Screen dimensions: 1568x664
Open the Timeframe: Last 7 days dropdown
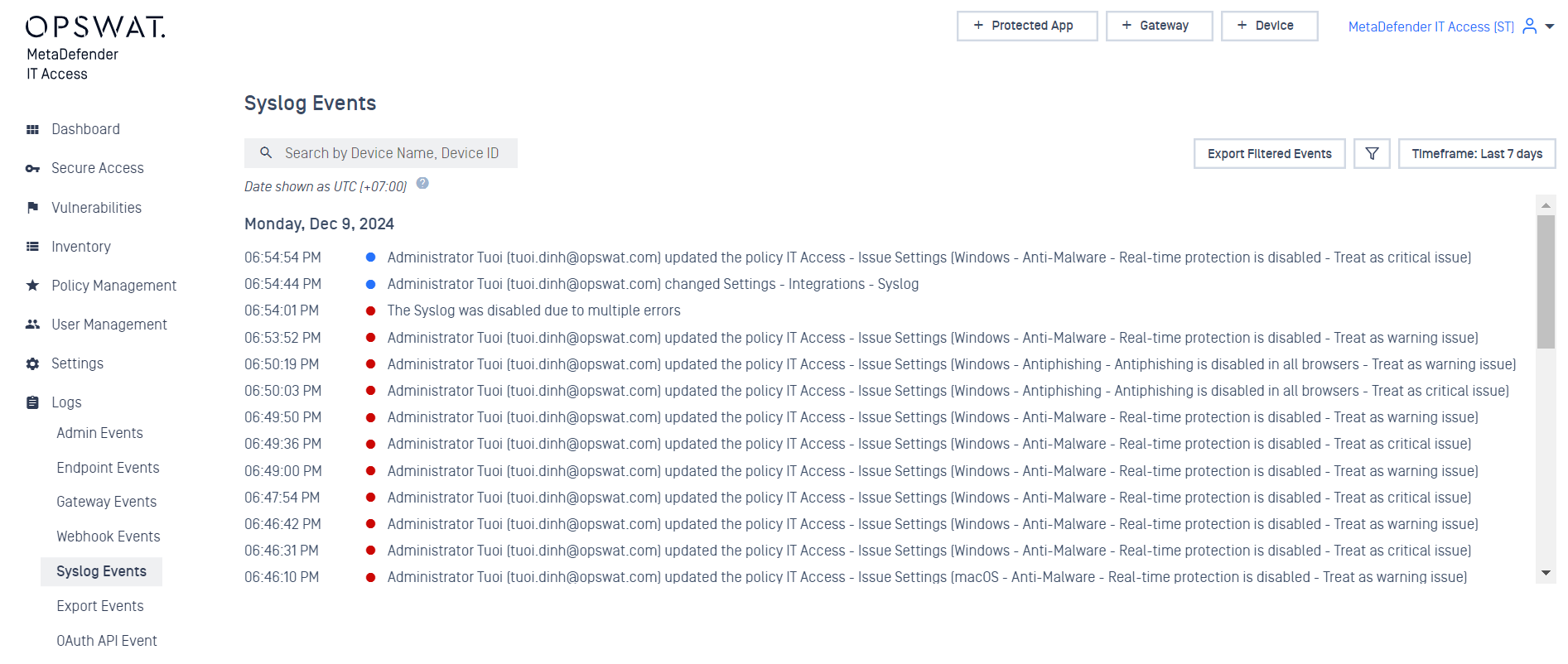coord(1477,154)
